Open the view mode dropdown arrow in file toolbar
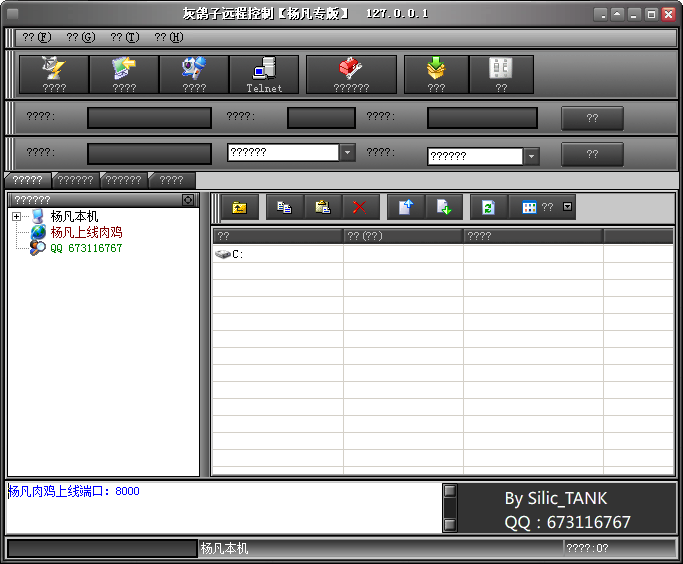683x564 pixels. point(568,207)
